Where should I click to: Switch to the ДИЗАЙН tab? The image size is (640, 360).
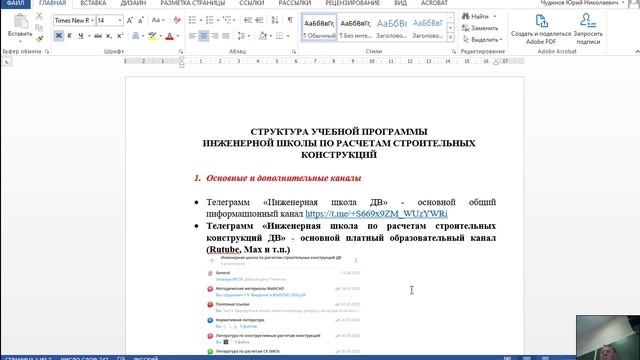click(133, 3)
